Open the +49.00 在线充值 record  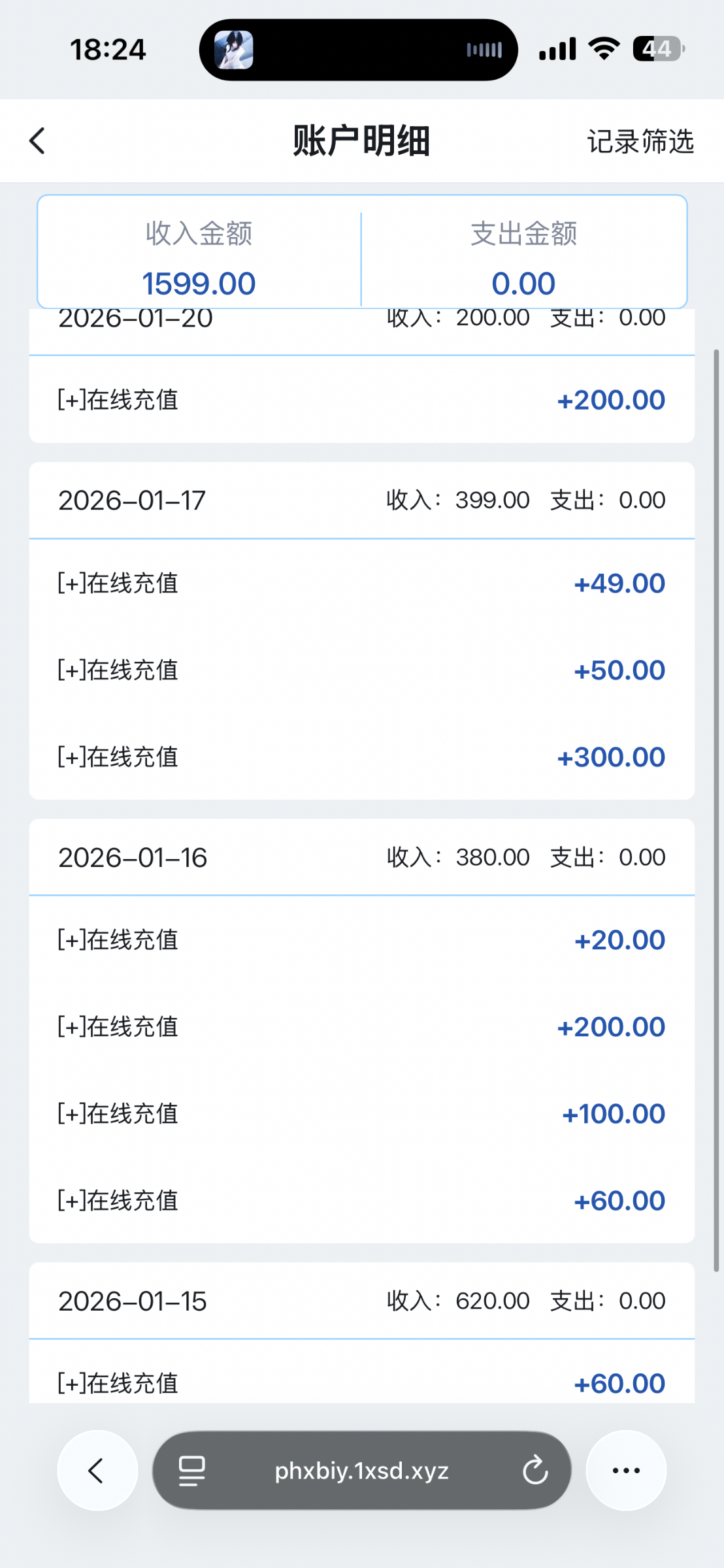click(x=361, y=583)
